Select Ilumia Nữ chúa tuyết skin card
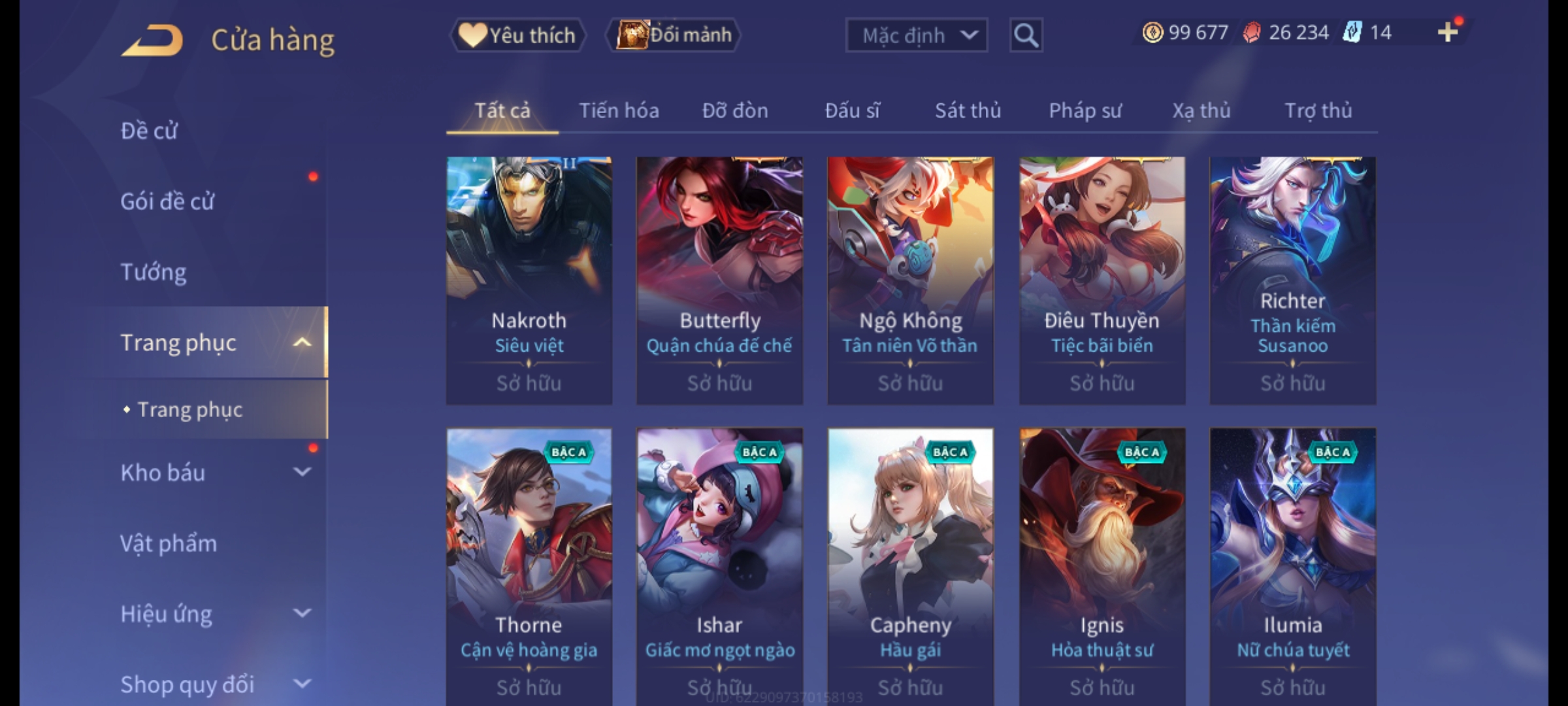 pos(1292,567)
